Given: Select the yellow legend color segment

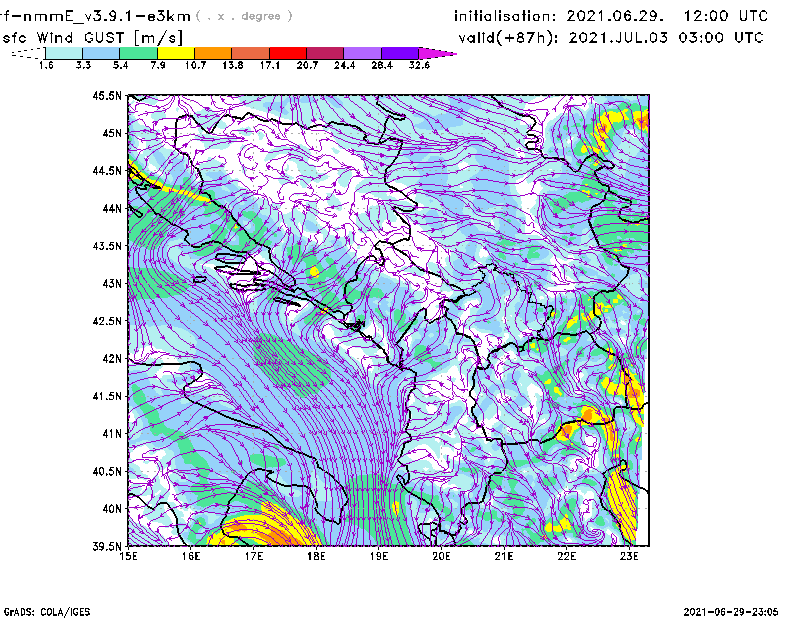Looking at the screenshot, I should coord(176,53).
